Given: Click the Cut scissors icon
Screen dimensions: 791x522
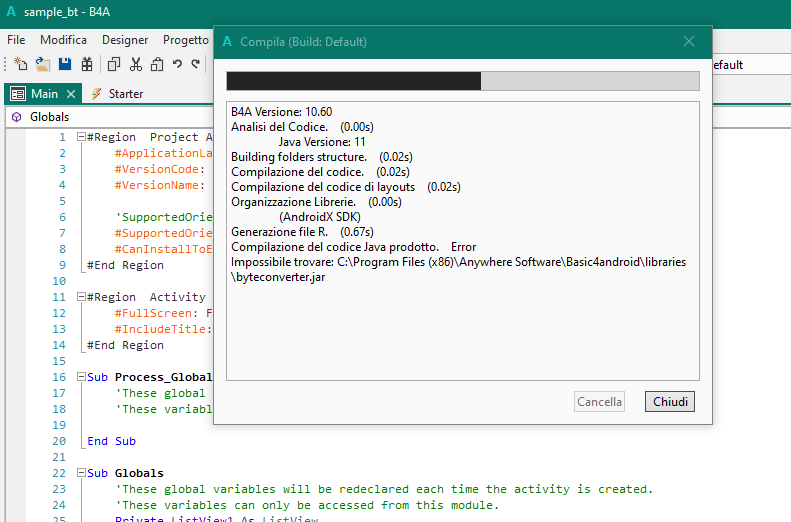Looking at the screenshot, I should coord(136,64).
